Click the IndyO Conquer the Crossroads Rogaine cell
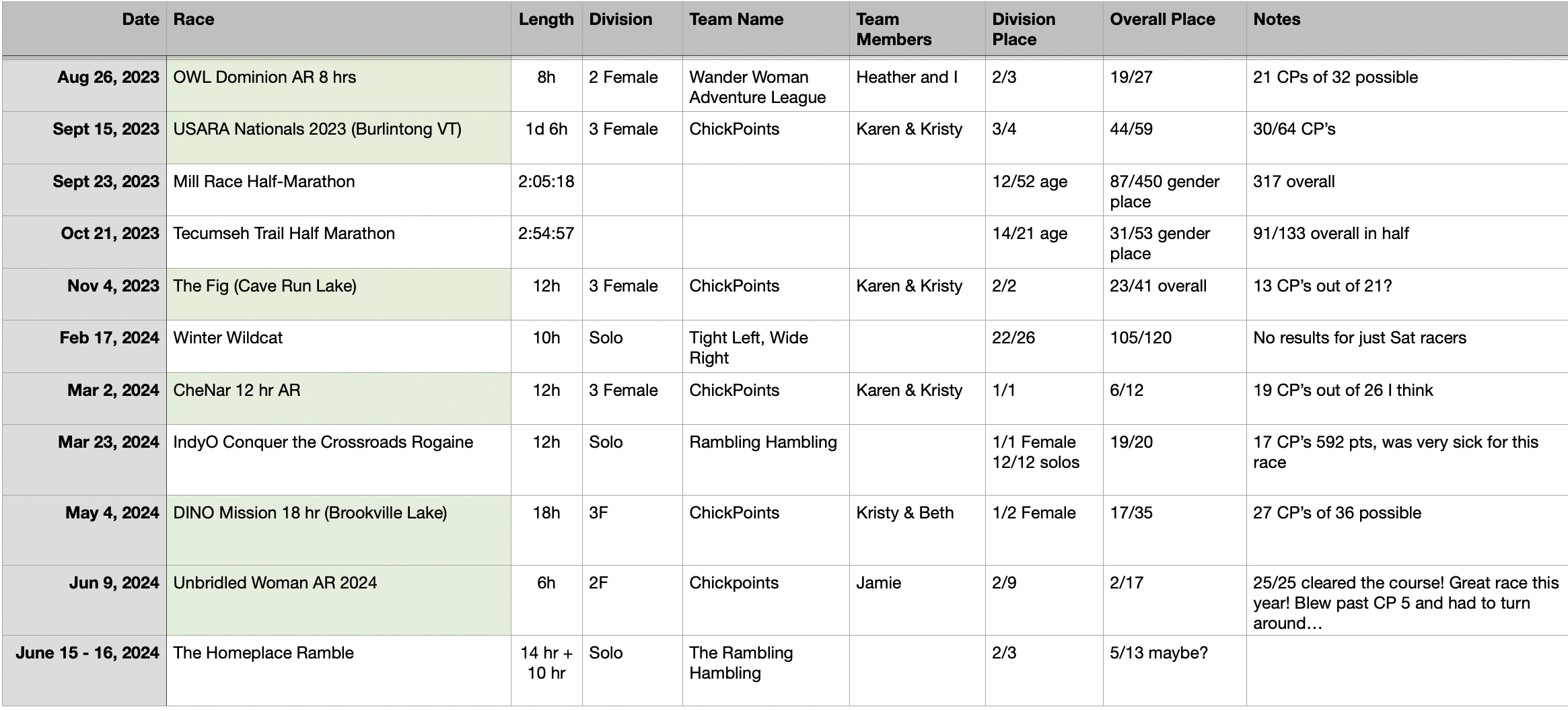Viewport: 1568px width, 711px height. tap(323, 442)
